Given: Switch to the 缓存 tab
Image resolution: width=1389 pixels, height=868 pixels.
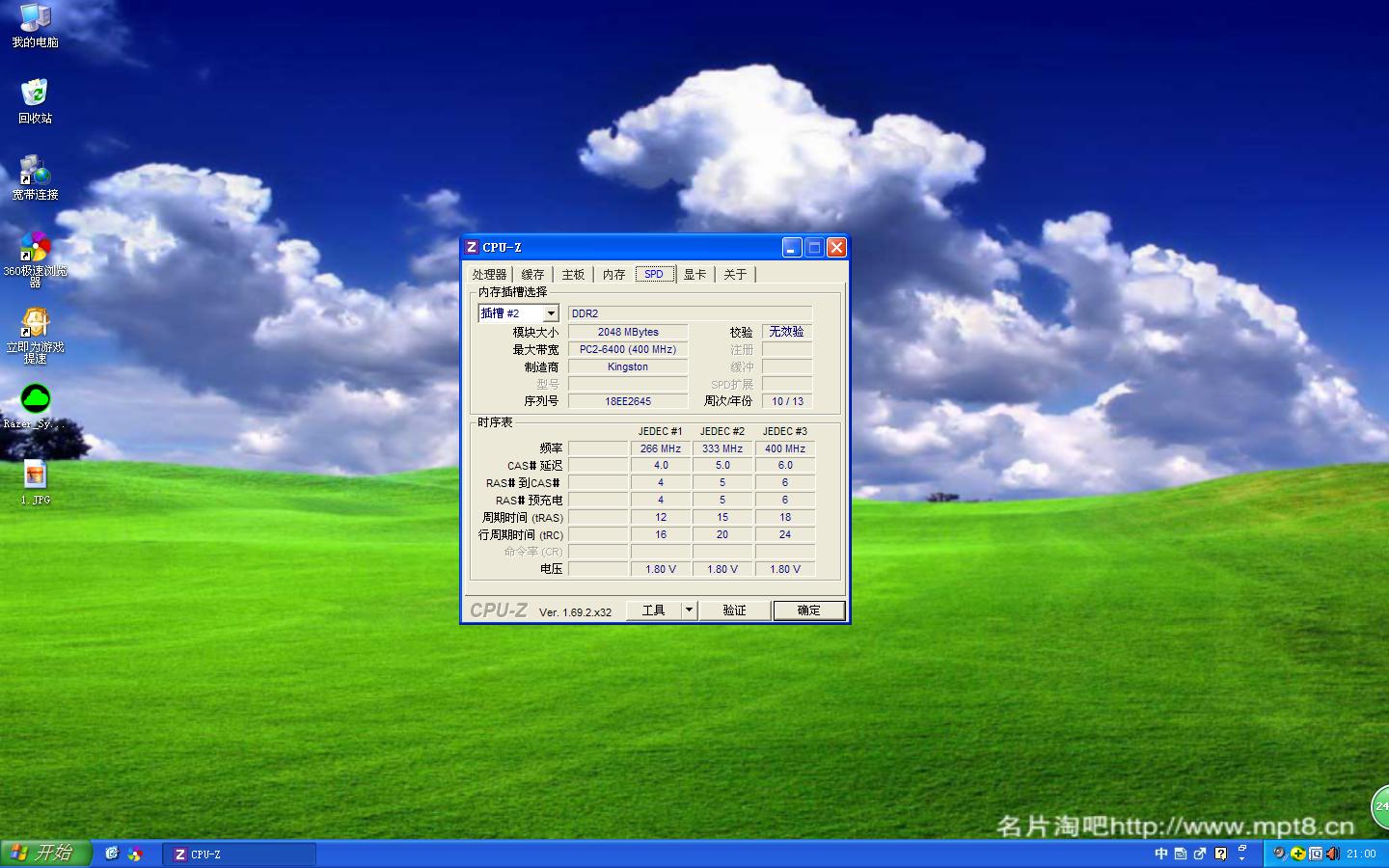Looking at the screenshot, I should tap(532, 275).
